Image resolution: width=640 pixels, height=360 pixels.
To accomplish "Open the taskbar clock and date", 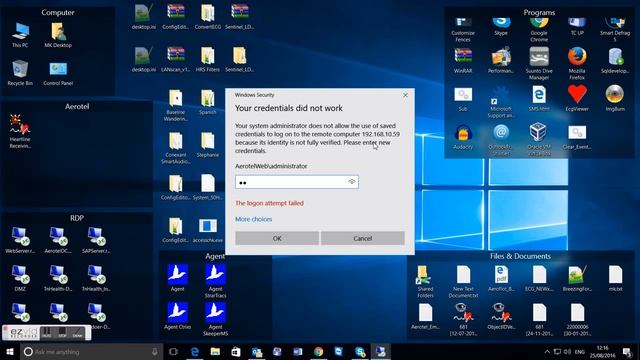I will [603, 351].
